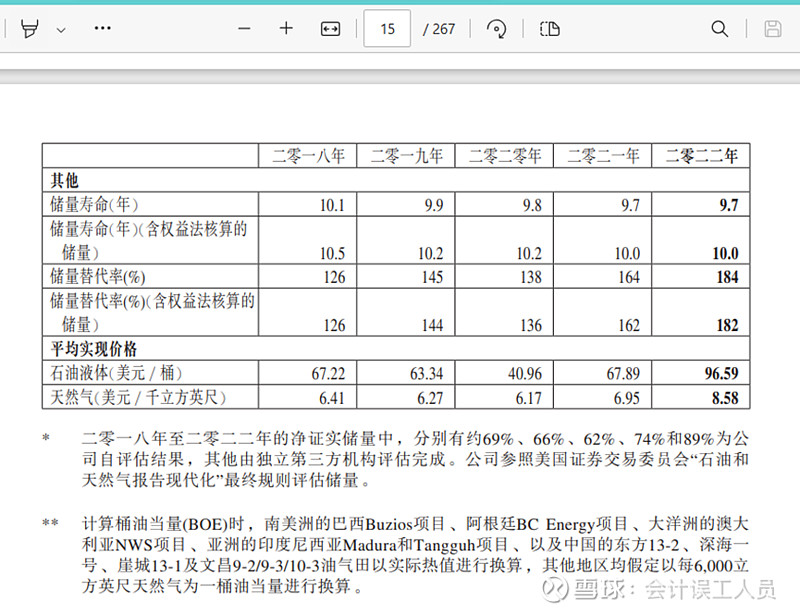Open the search in document tool
Viewport: 800px width, 614px height.
[x=719, y=29]
